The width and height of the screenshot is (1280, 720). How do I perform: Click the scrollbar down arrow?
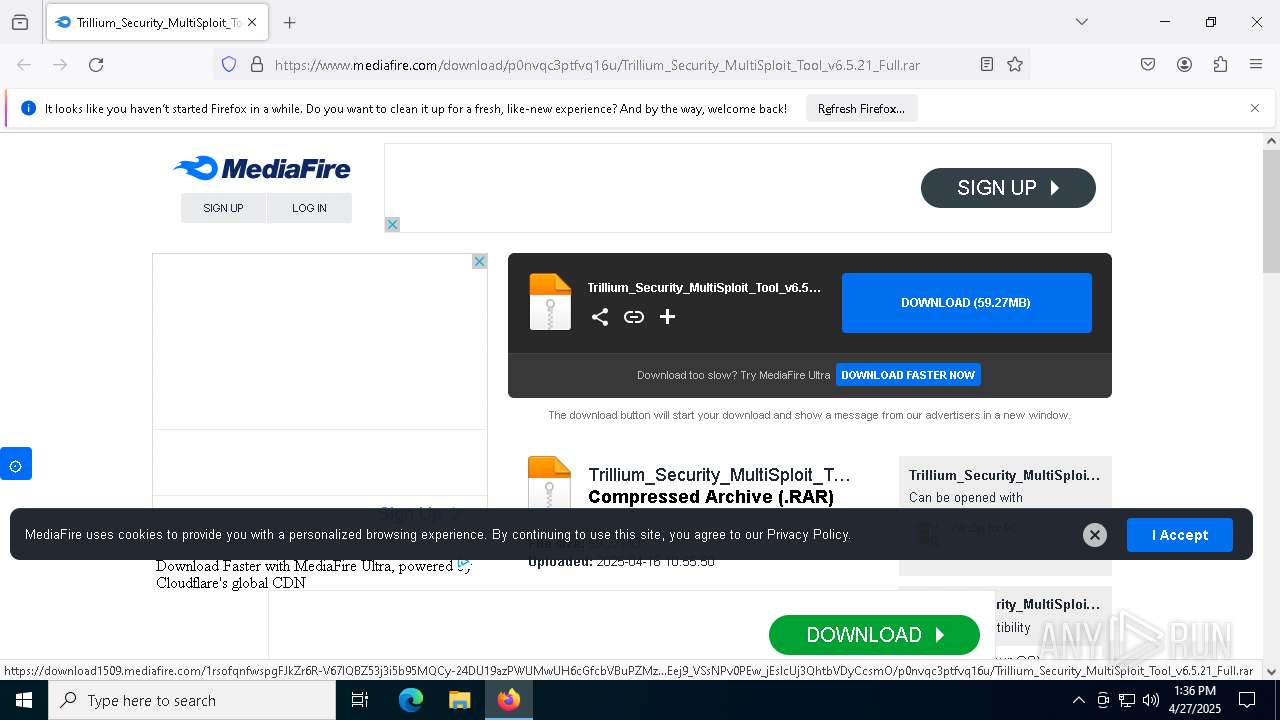(x=1271, y=671)
